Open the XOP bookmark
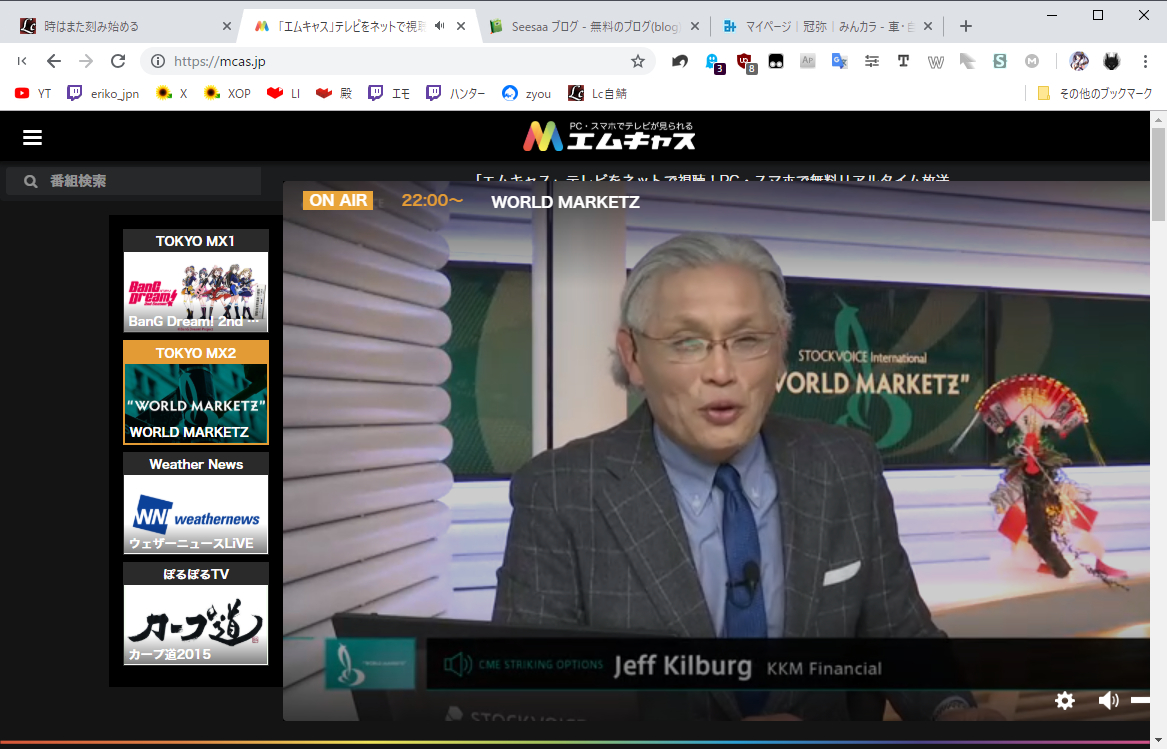Screen dimensions: 1167x749 (227, 93)
